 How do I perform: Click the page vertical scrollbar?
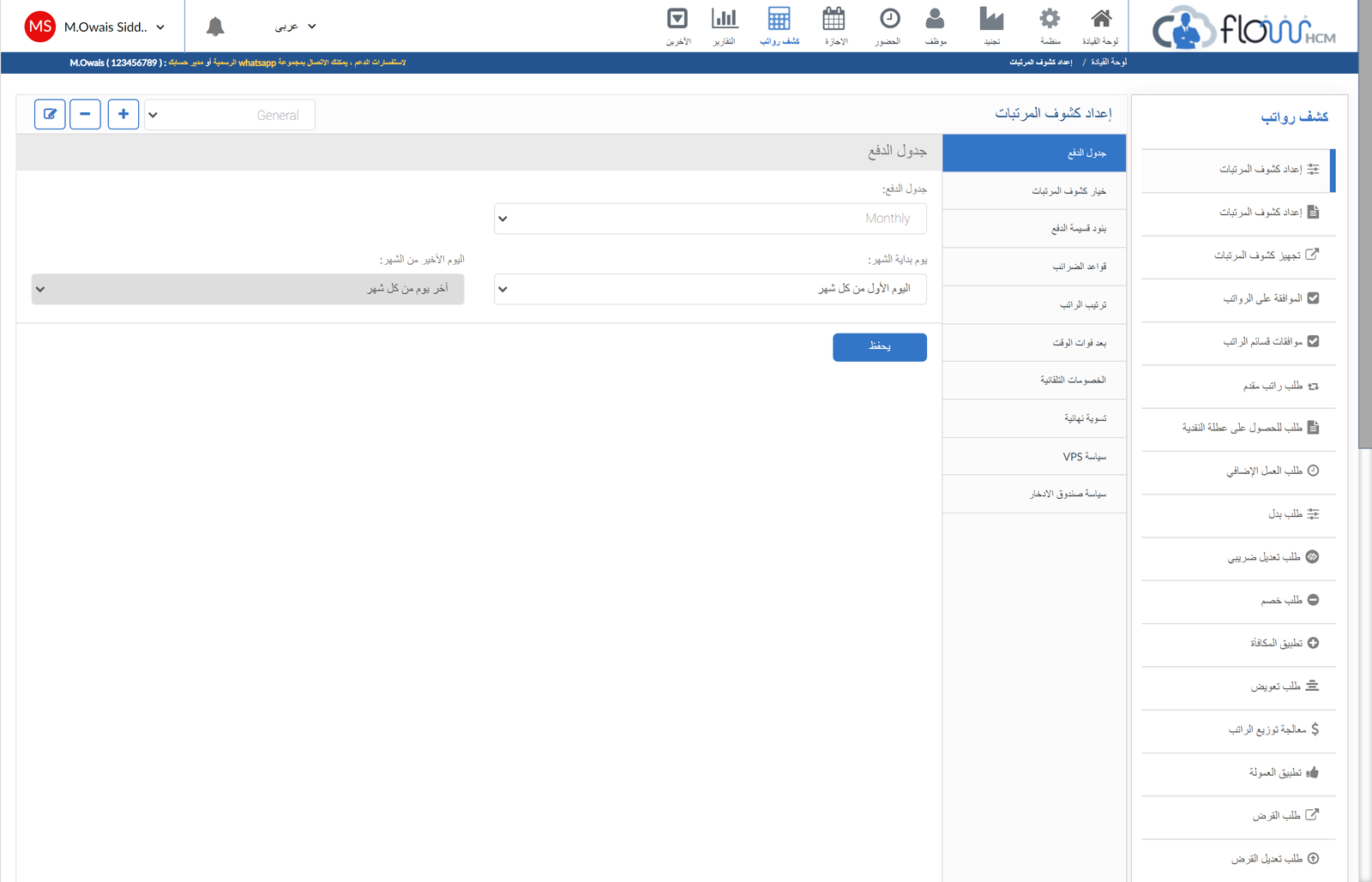[x=1364, y=257]
